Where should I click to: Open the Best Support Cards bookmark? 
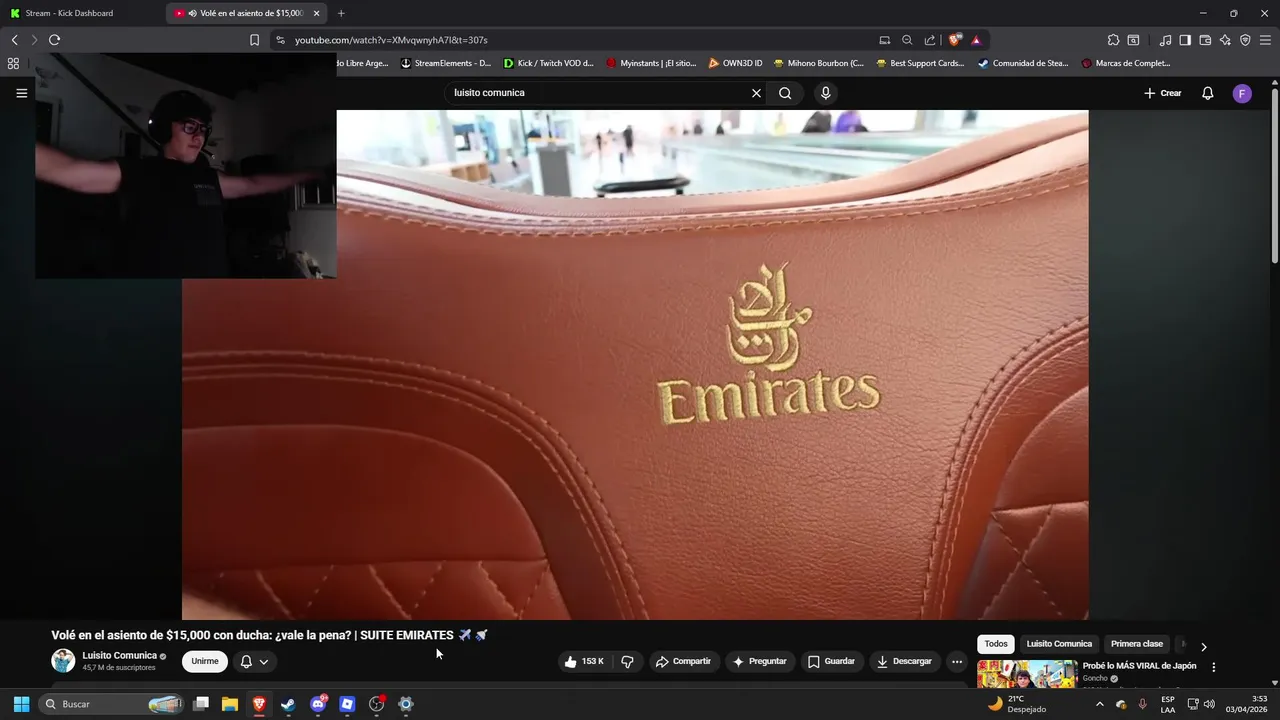click(921, 63)
